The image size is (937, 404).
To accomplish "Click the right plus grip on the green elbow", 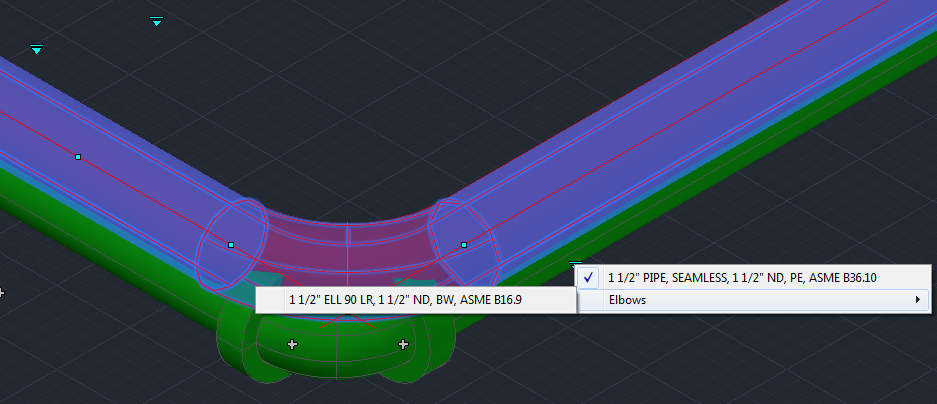I will 403,344.
